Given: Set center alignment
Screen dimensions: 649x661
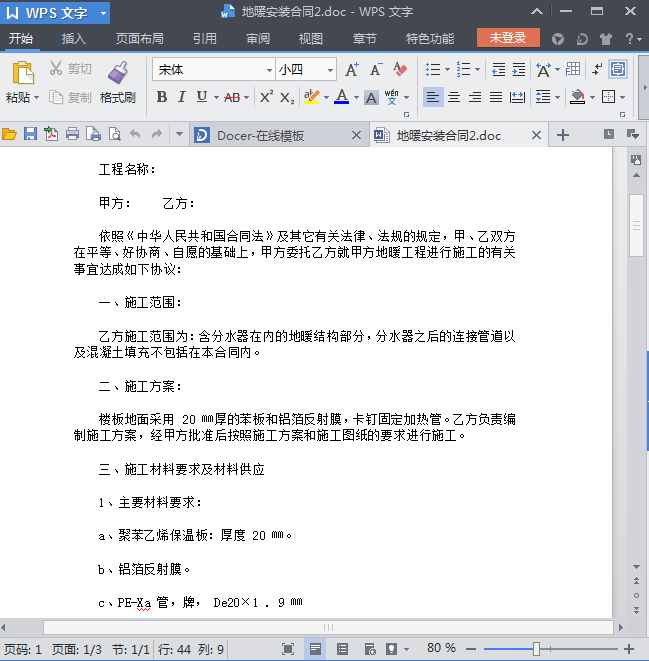Looking at the screenshot, I should tap(454, 97).
